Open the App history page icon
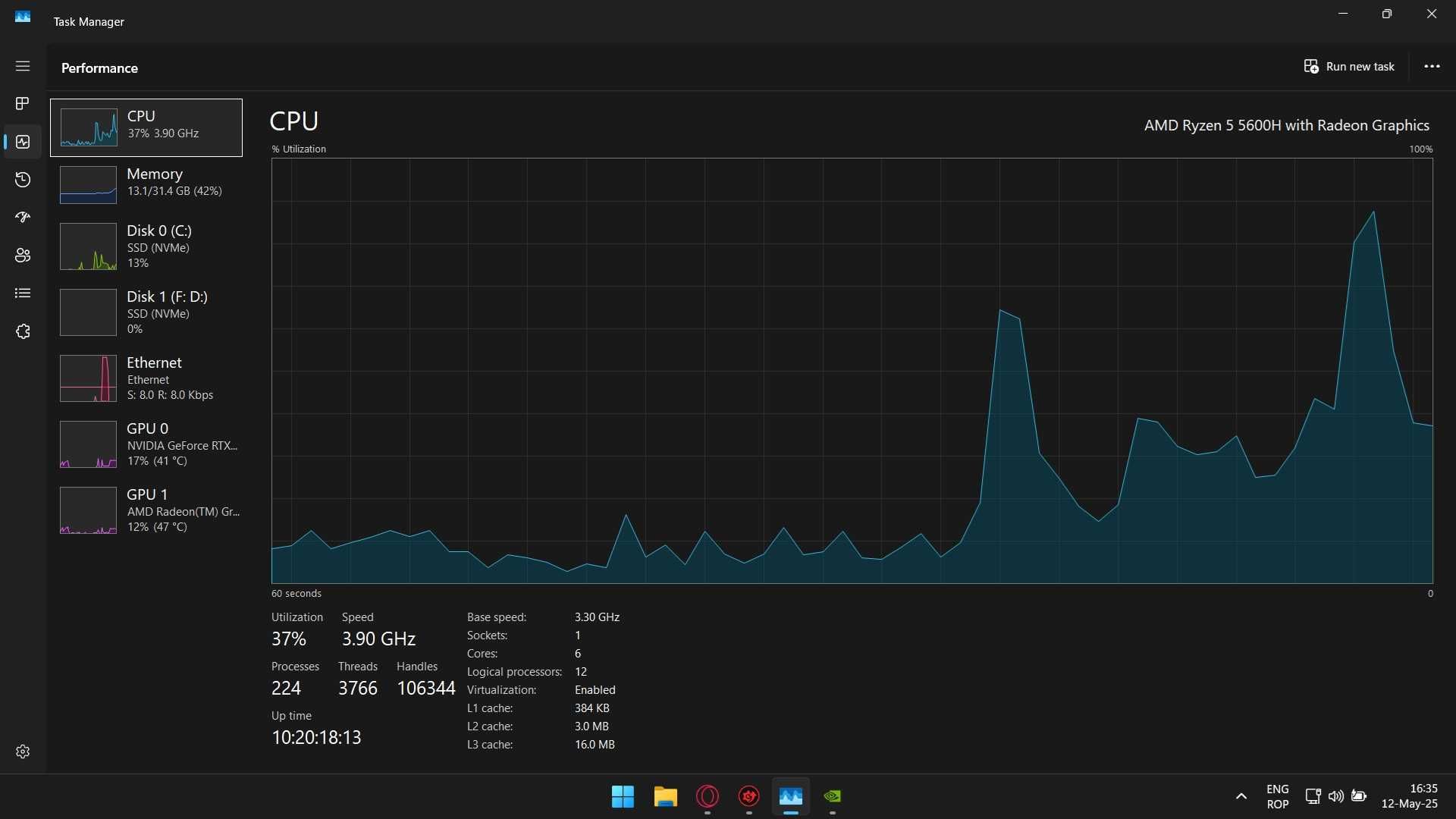 pos(23,180)
